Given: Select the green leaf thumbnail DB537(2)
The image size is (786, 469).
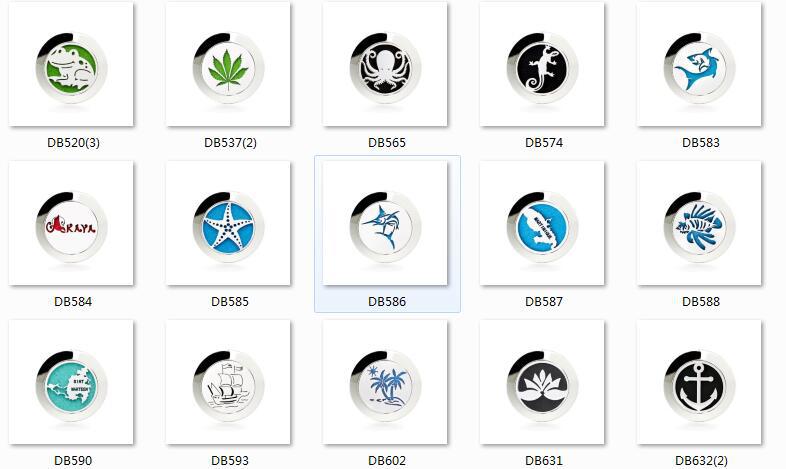Looking at the screenshot, I should click(228, 64).
